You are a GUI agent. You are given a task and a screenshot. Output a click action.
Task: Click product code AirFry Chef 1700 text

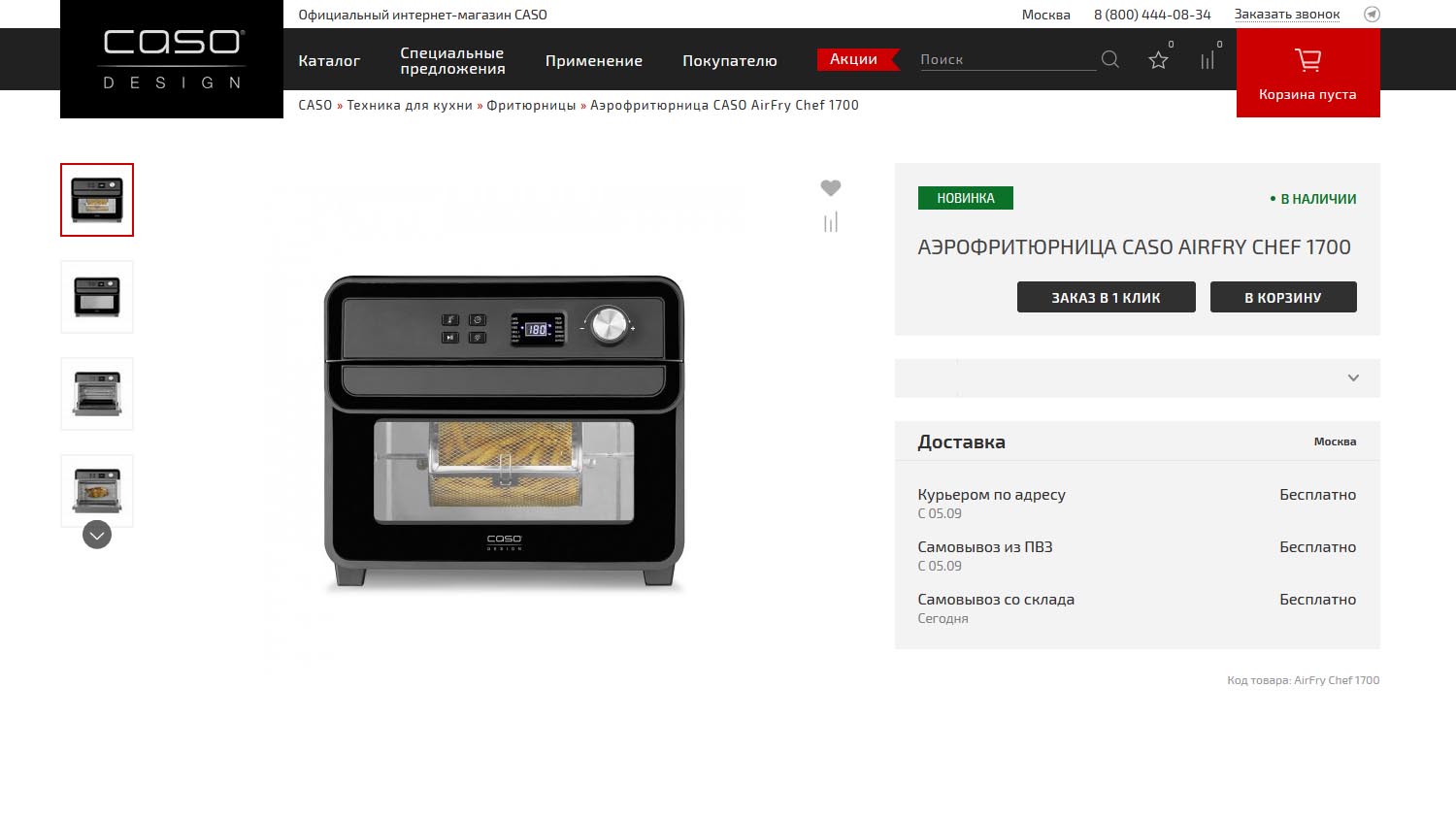point(1303,680)
